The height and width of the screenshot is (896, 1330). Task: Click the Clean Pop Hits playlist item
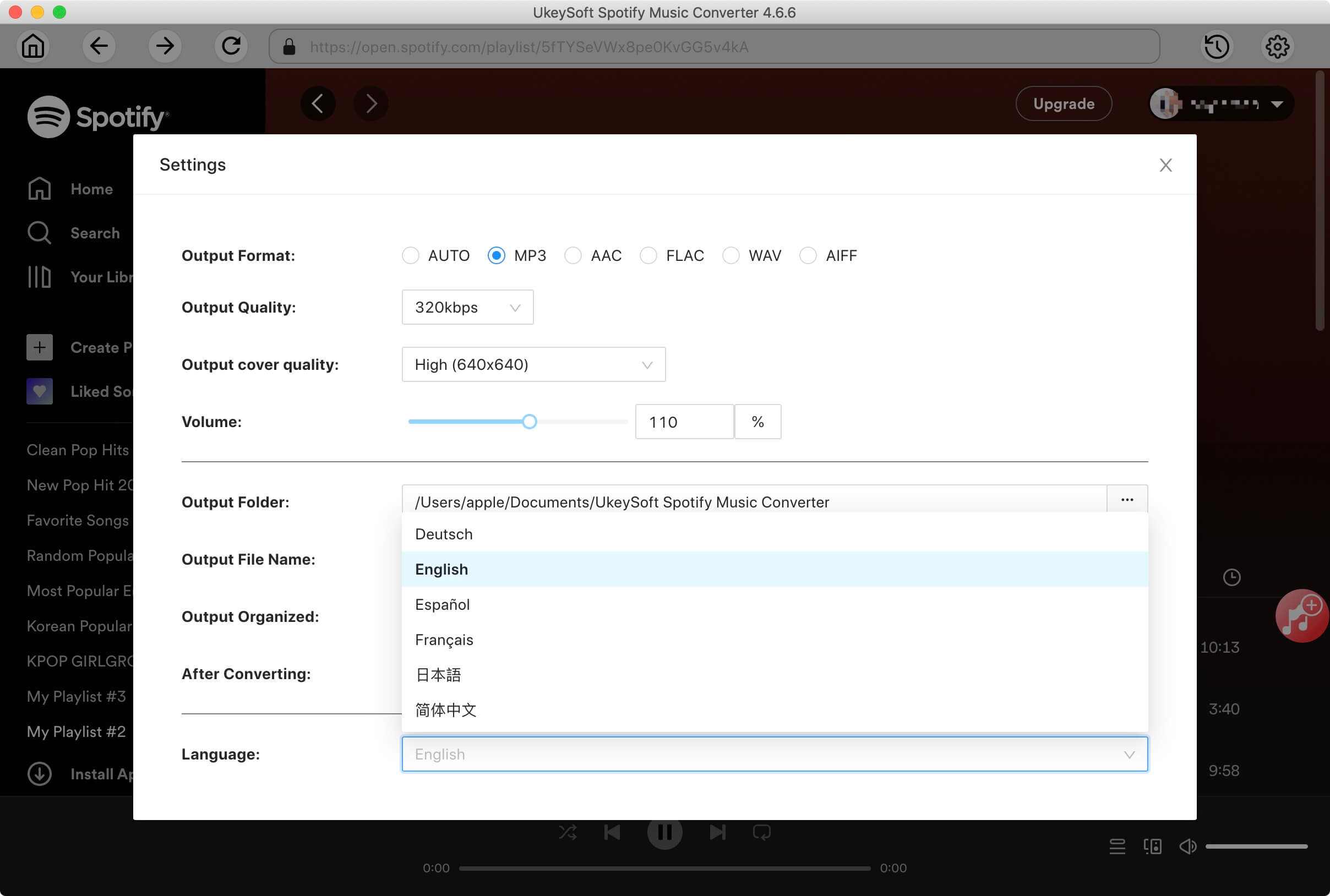(77, 449)
